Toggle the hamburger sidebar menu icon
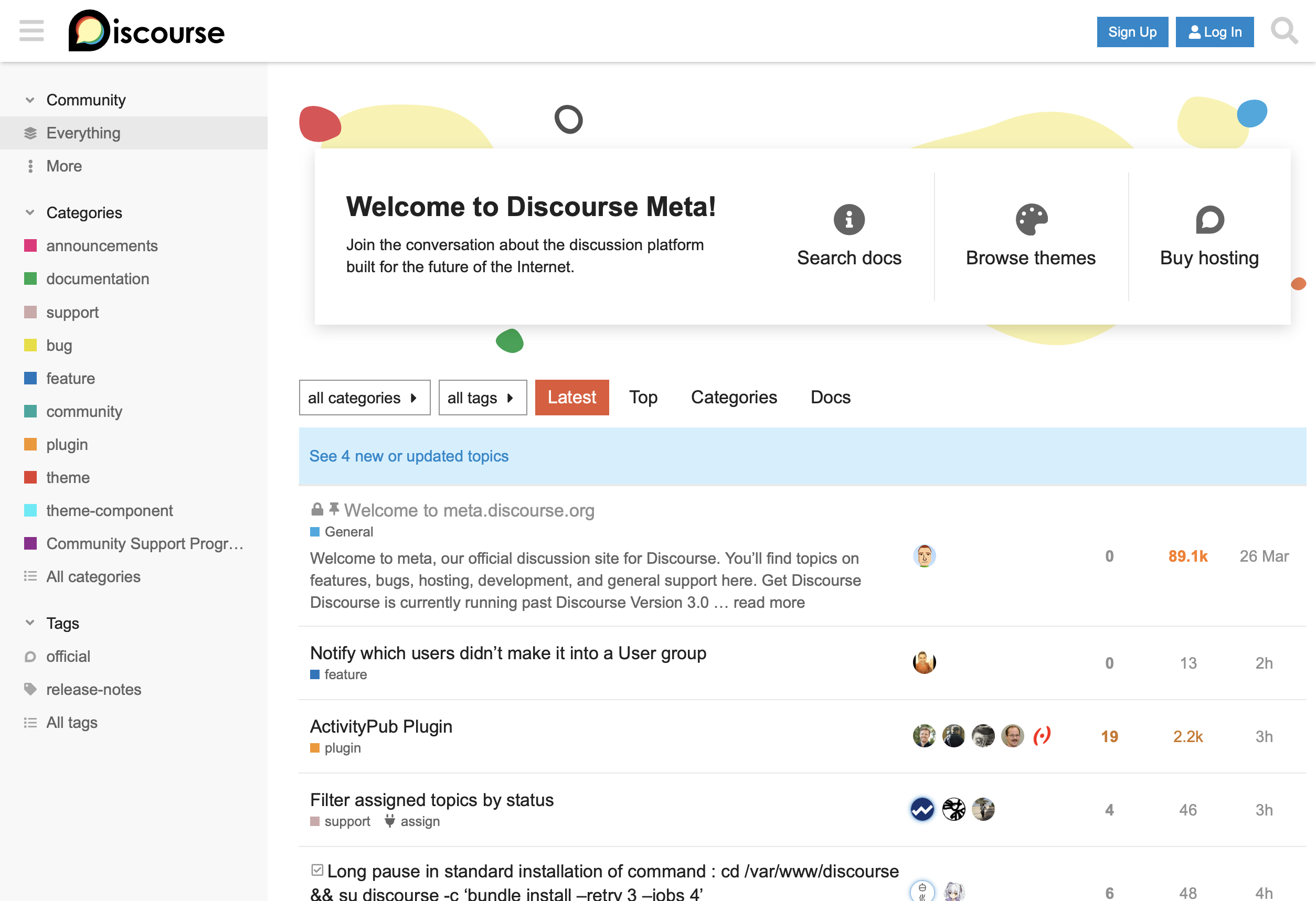This screenshot has width=1316, height=901. pos(31,31)
